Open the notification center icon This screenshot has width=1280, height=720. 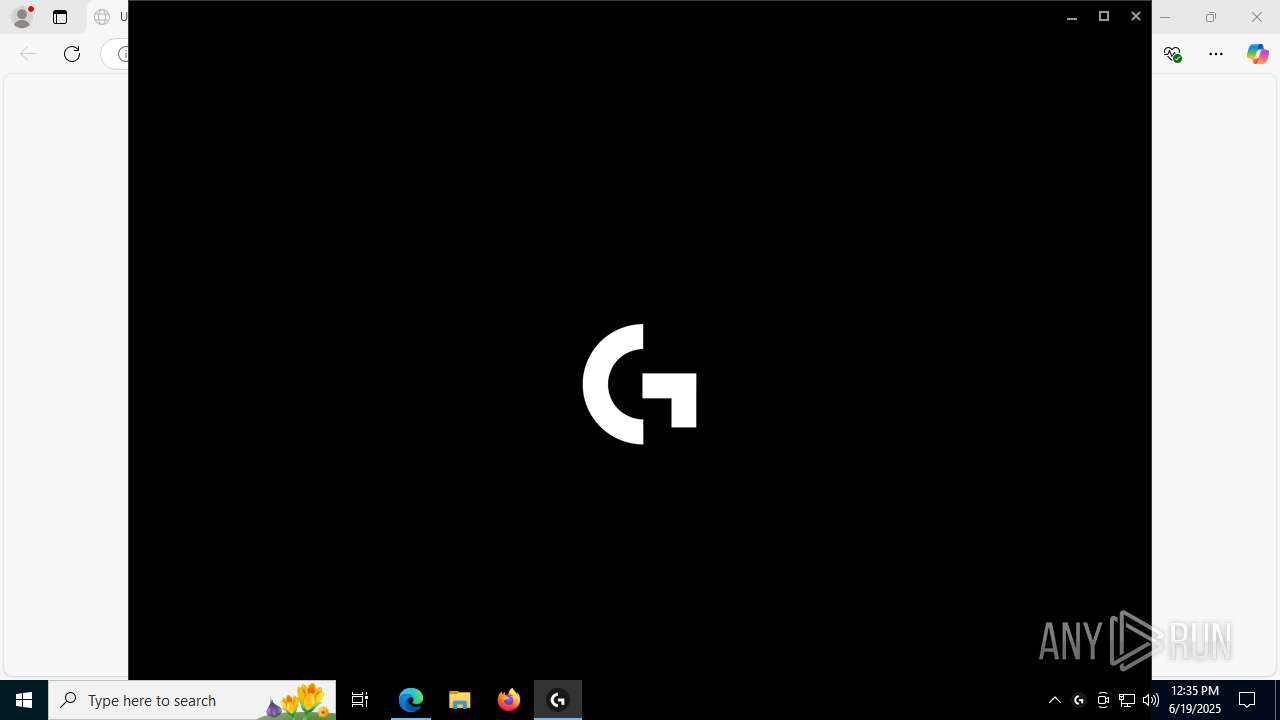pyautogui.click(x=1247, y=700)
